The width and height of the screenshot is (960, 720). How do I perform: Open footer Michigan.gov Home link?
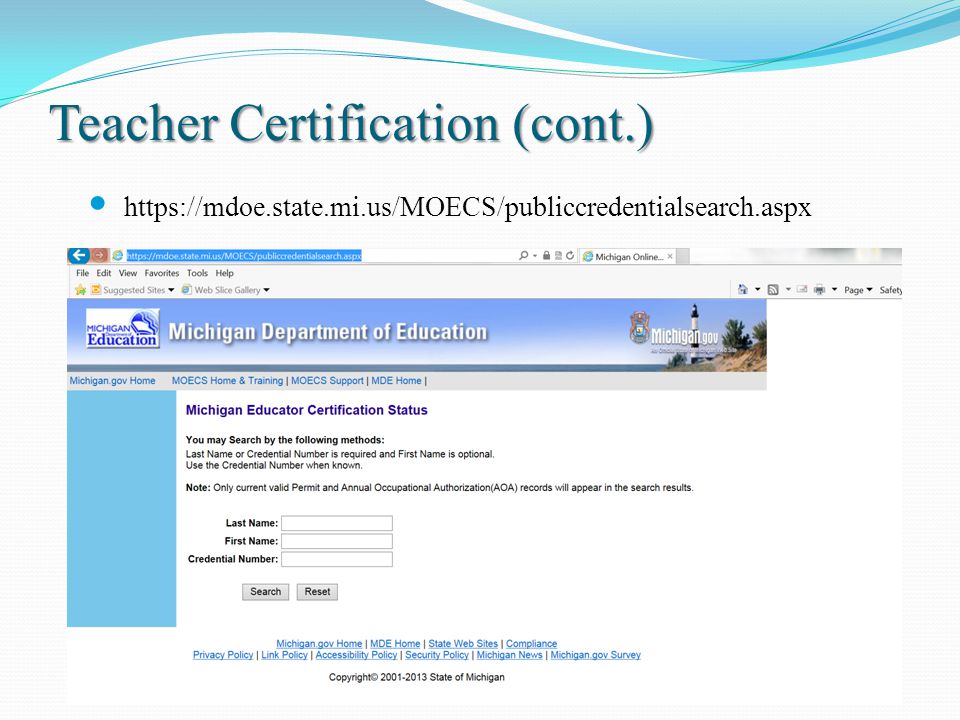click(x=319, y=643)
